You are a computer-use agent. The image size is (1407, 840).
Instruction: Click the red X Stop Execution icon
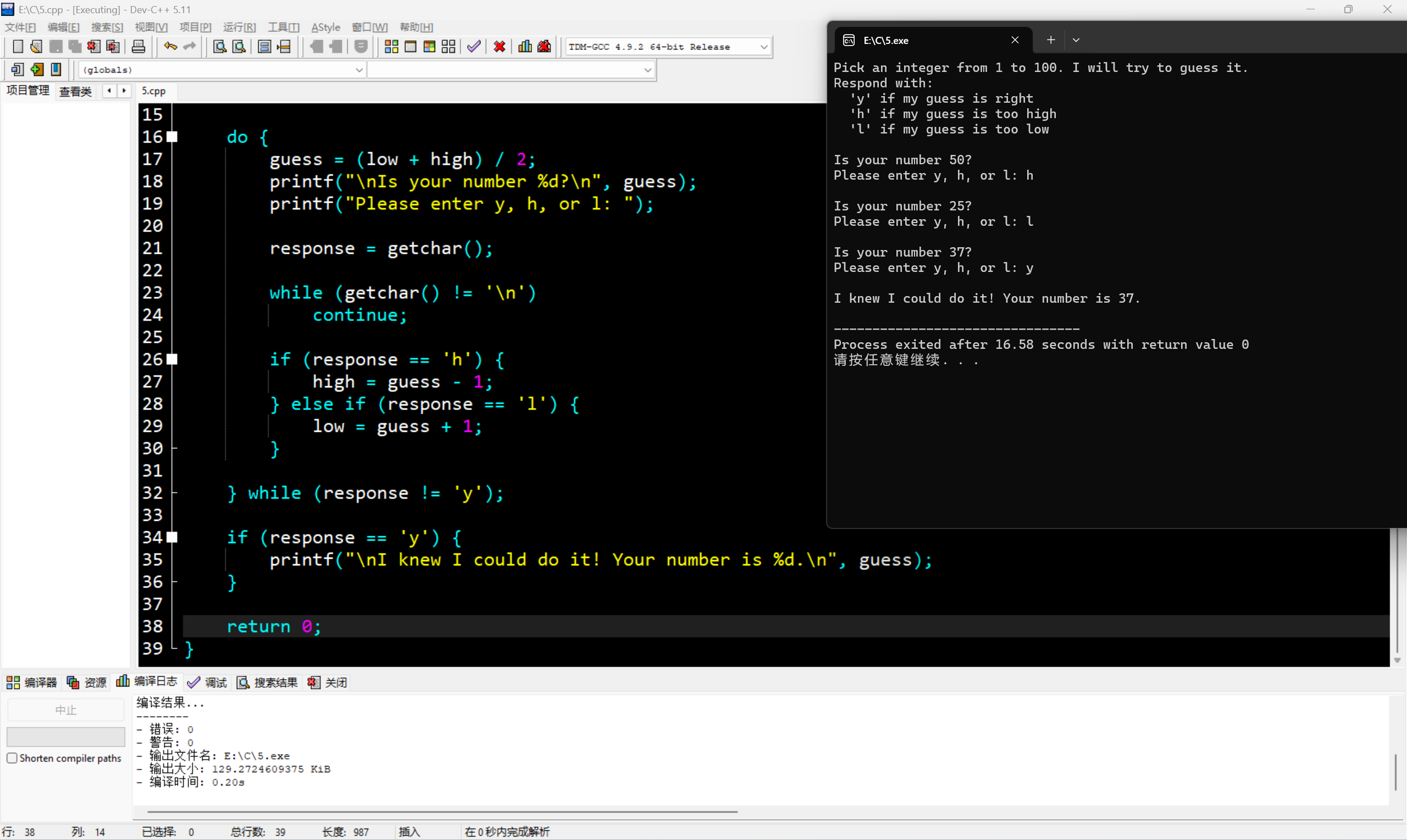500,47
